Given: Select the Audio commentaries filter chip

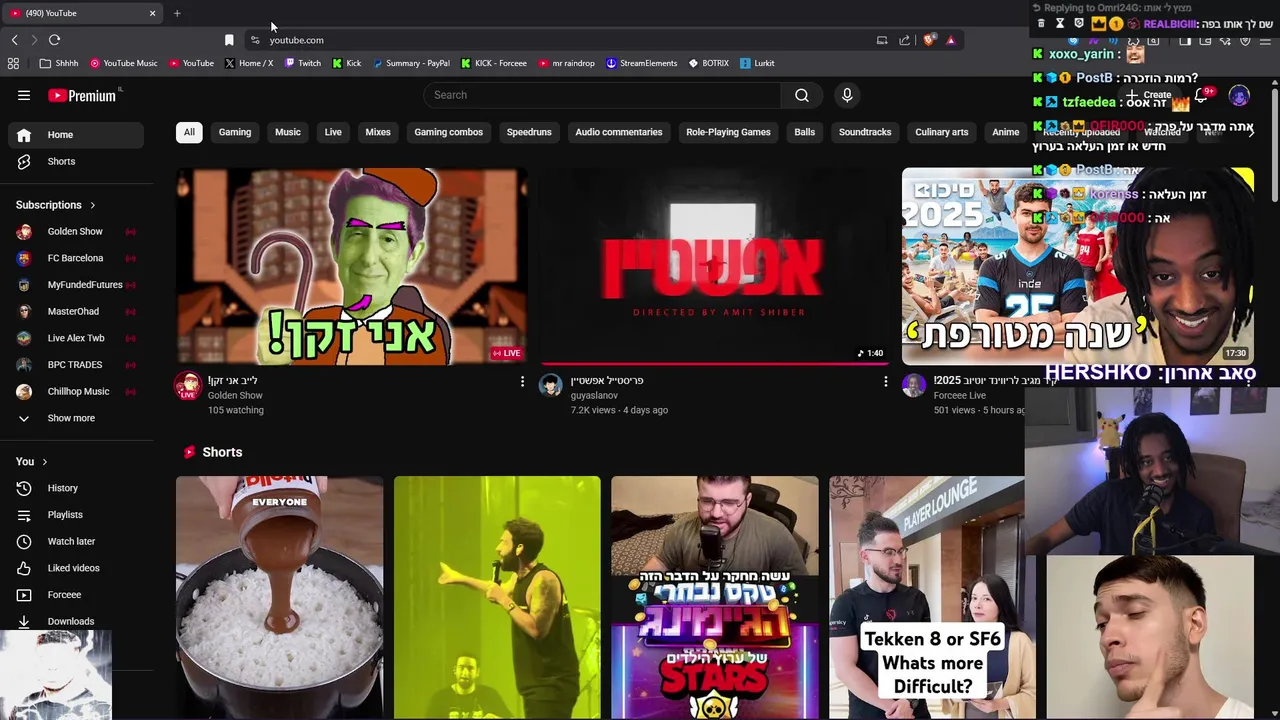Looking at the screenshot, I should tap(619, 132).
